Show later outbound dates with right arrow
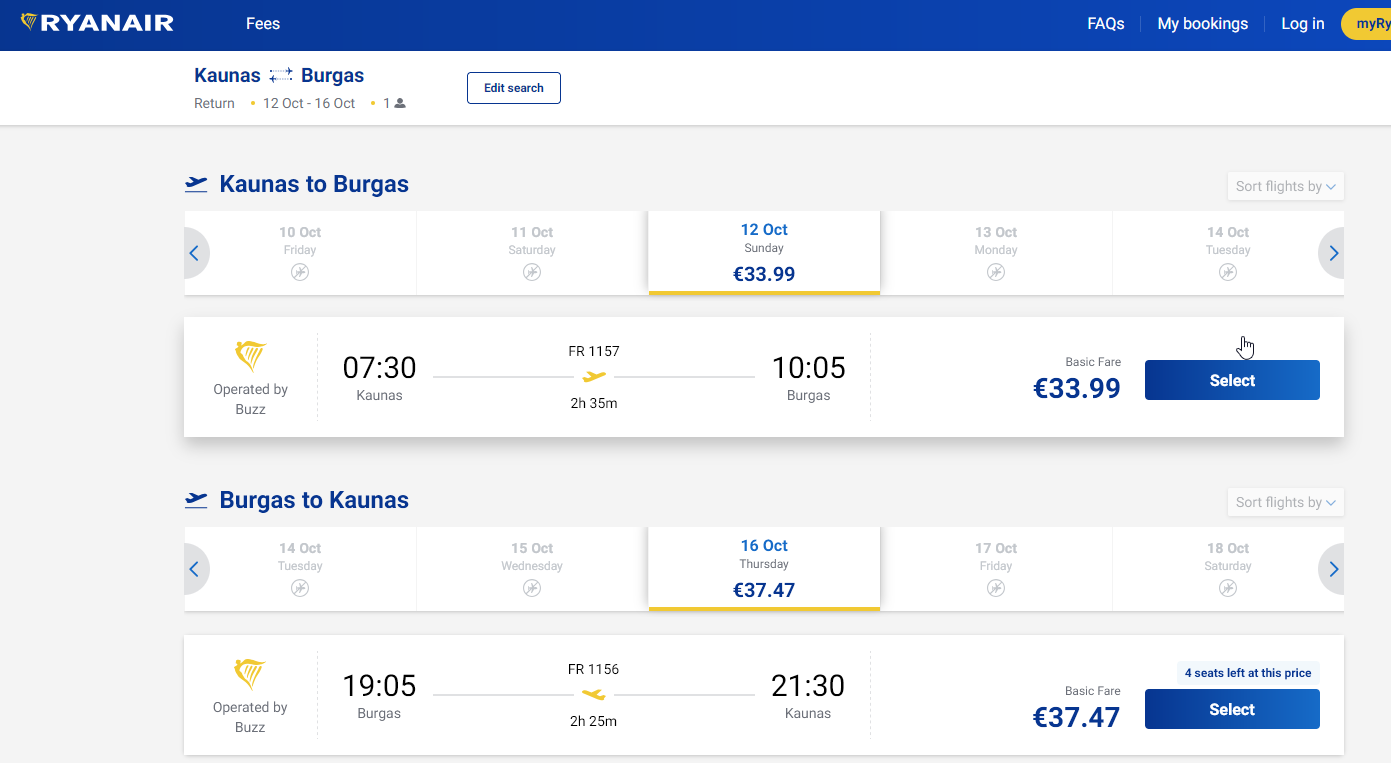The width and height of the screenshot is (1391, 763). tap(1333, 253)
